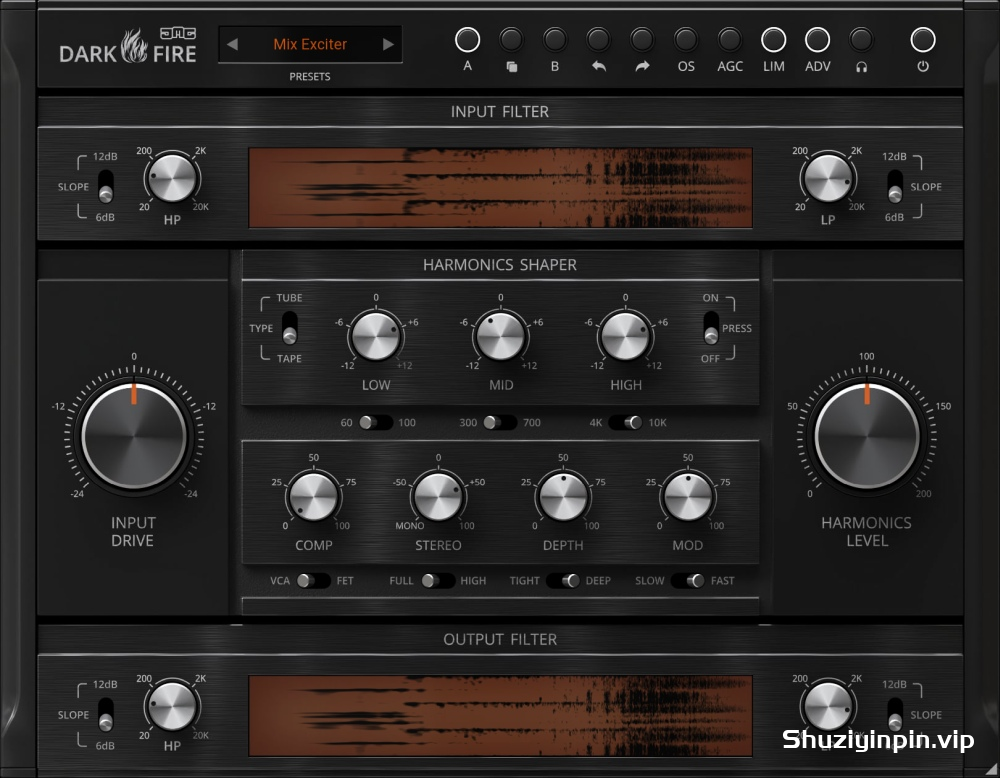Toggle the plugin power bypass button
The image size is (1000, 778).
923,40
